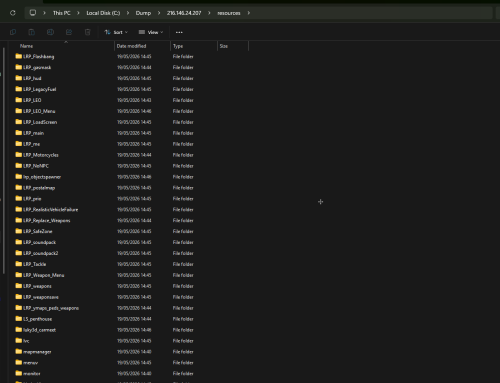This screenshot has height=383, width=500.
Task: Navigate to This PC breadcrumb
Action: 62,13
